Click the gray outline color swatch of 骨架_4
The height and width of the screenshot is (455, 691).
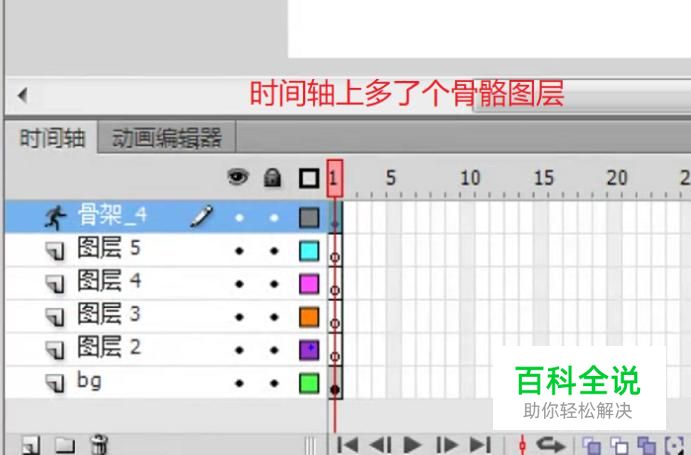(x=309, y=218)
